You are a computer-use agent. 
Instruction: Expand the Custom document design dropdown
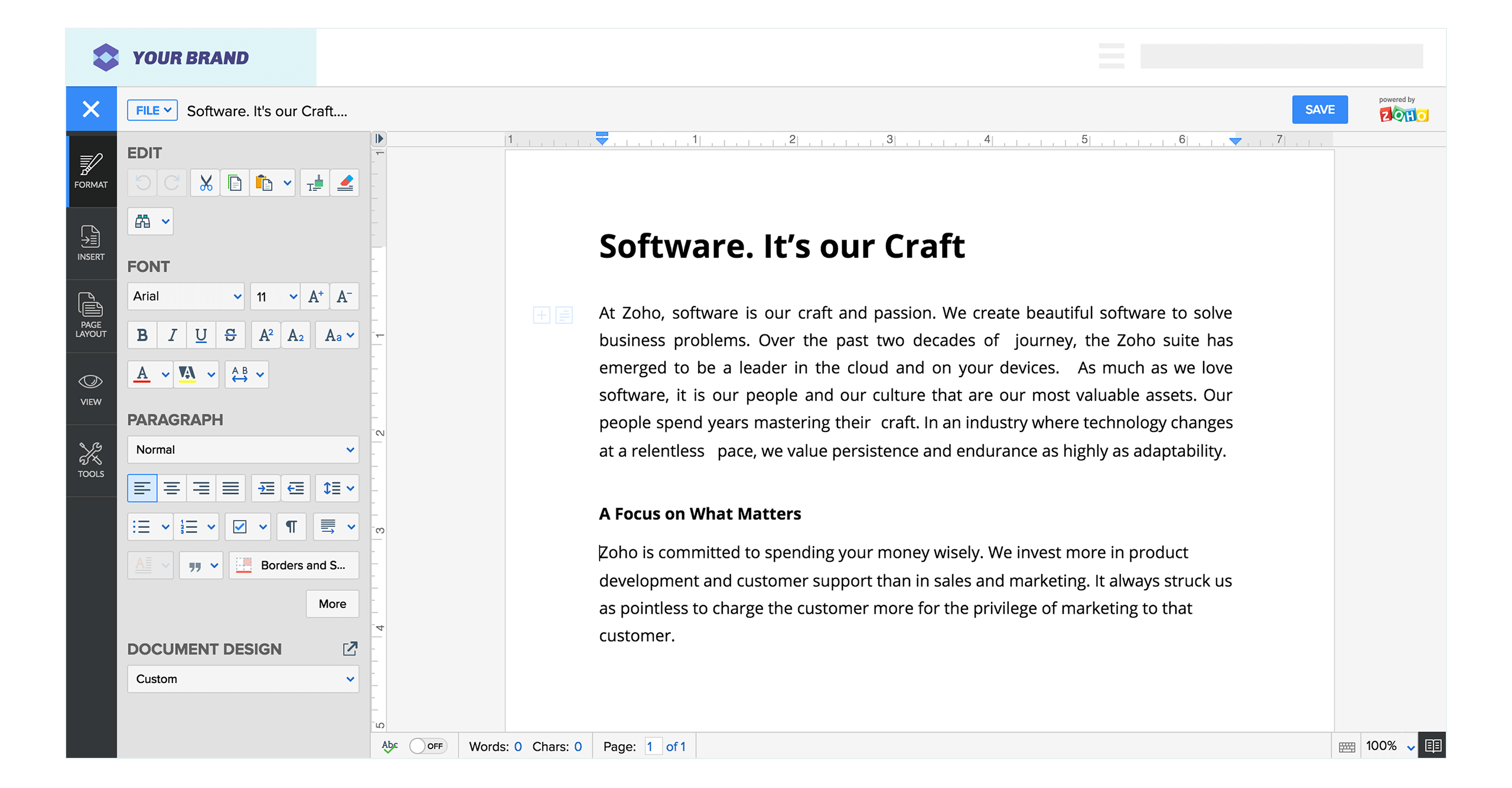coord(243,679)
